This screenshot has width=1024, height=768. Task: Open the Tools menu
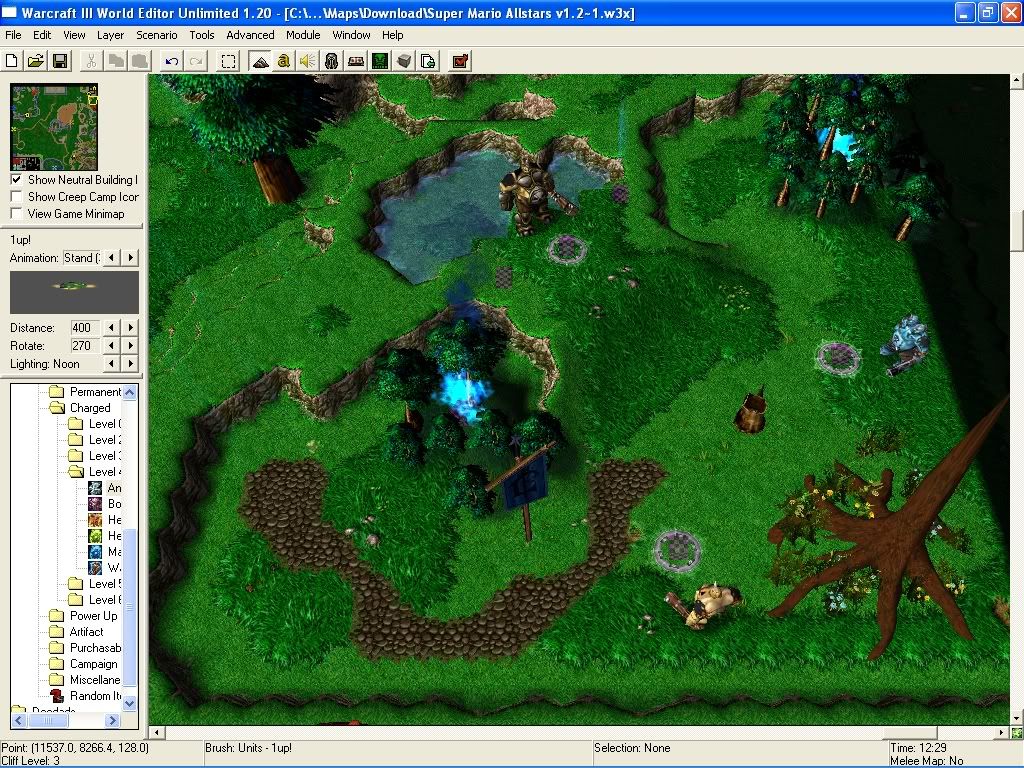(x=202, y=35)
